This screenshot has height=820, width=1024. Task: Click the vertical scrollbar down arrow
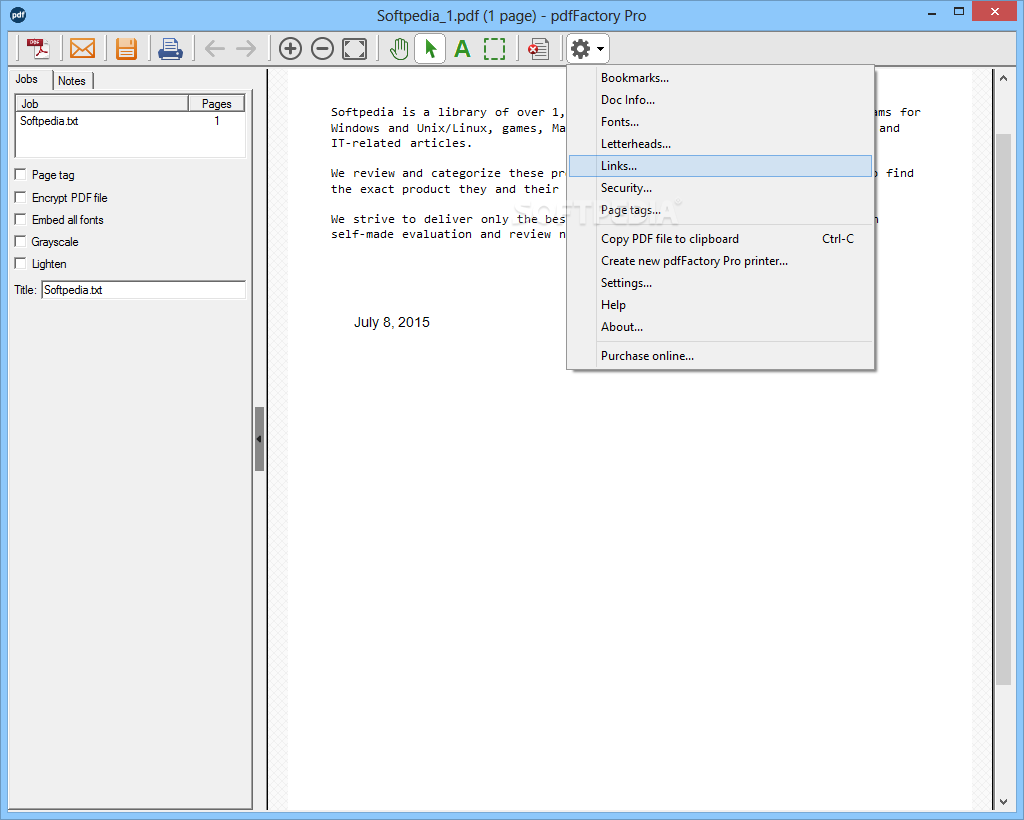click(x=1003, y=802)
